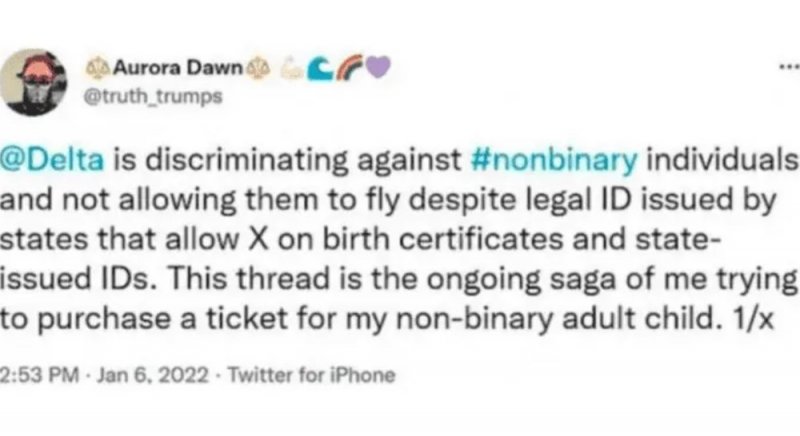Click the 2:53 PM timestamp
The width and height of the screenshot is (800, 436).
pos(40,375)
